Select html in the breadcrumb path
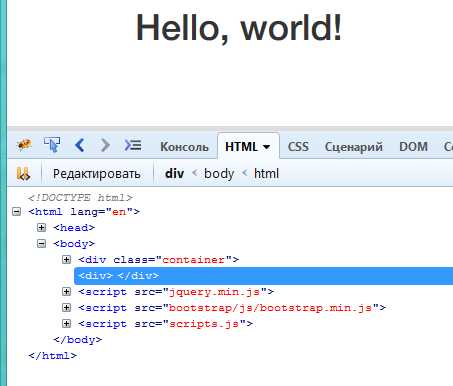Screen dimensions: 453x386 (266, 174)
